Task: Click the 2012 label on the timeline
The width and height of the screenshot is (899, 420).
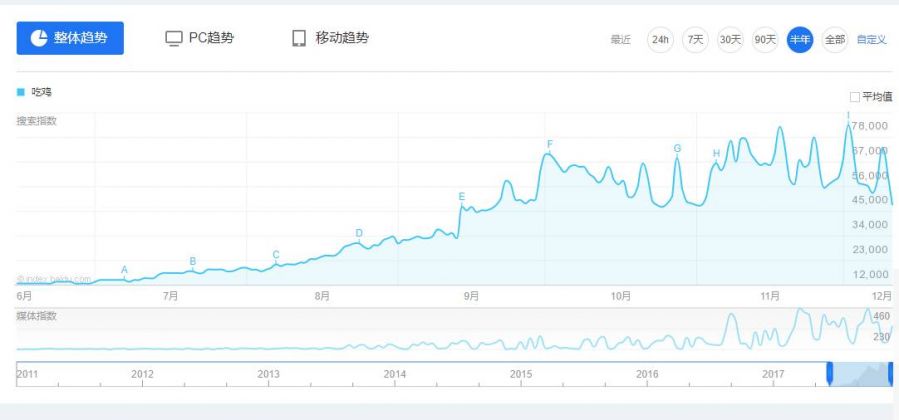Action: pos(142,374)
